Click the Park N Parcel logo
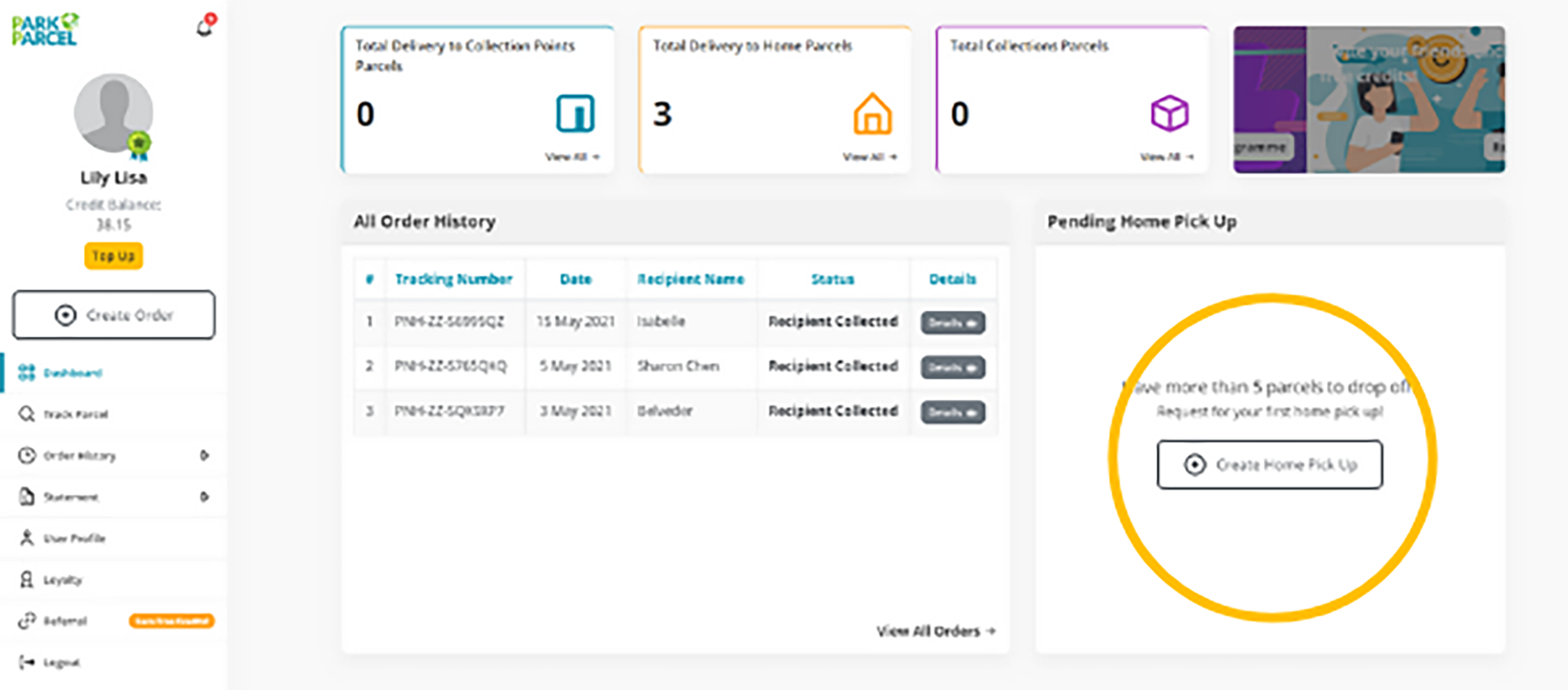Screen dimensions: 1568x690 coord(45,30)
